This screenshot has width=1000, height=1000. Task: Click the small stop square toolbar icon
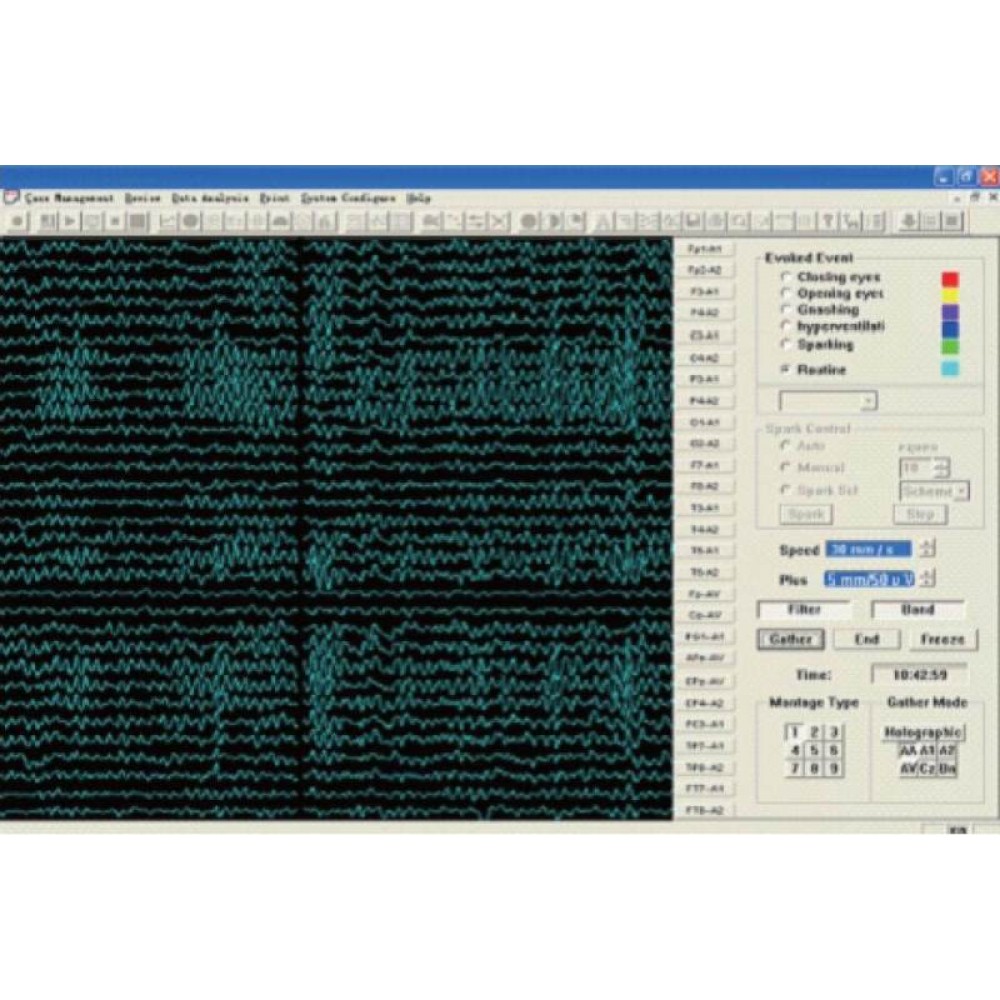(115, 221)
